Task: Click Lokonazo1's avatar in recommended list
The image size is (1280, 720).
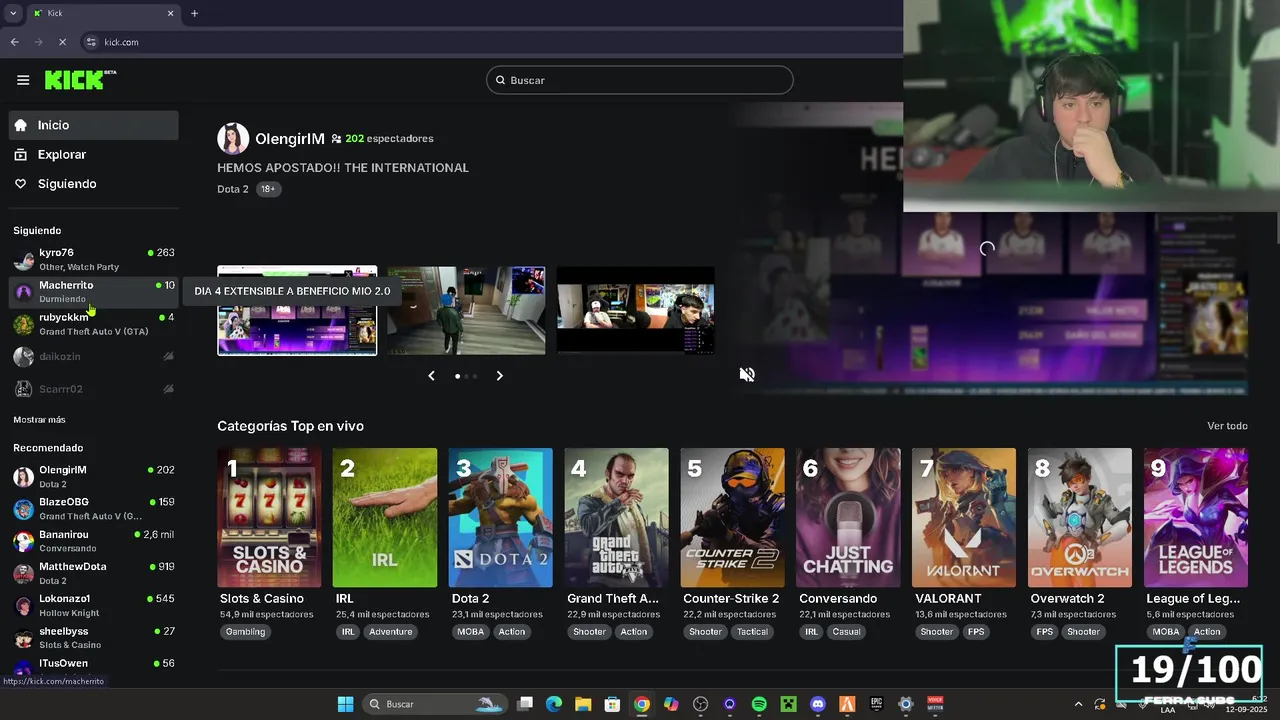Action: 23,605
